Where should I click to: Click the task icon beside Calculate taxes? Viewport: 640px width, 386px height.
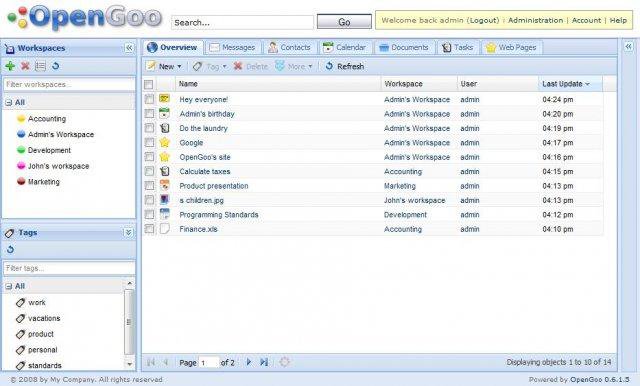pyautogui.click(x=164, y=171)
